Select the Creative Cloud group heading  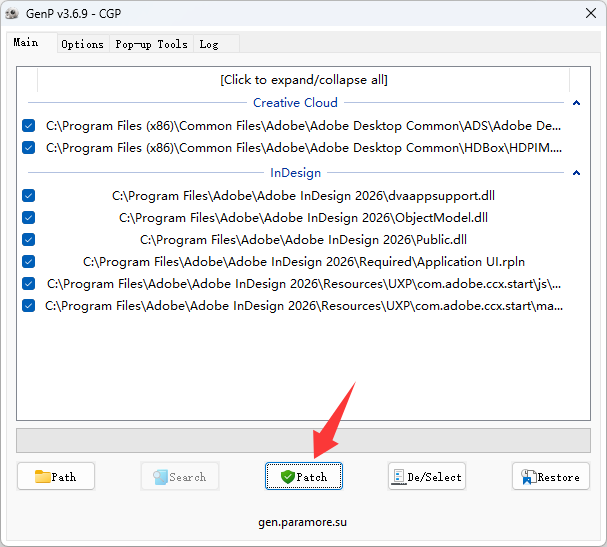point(295,103)
